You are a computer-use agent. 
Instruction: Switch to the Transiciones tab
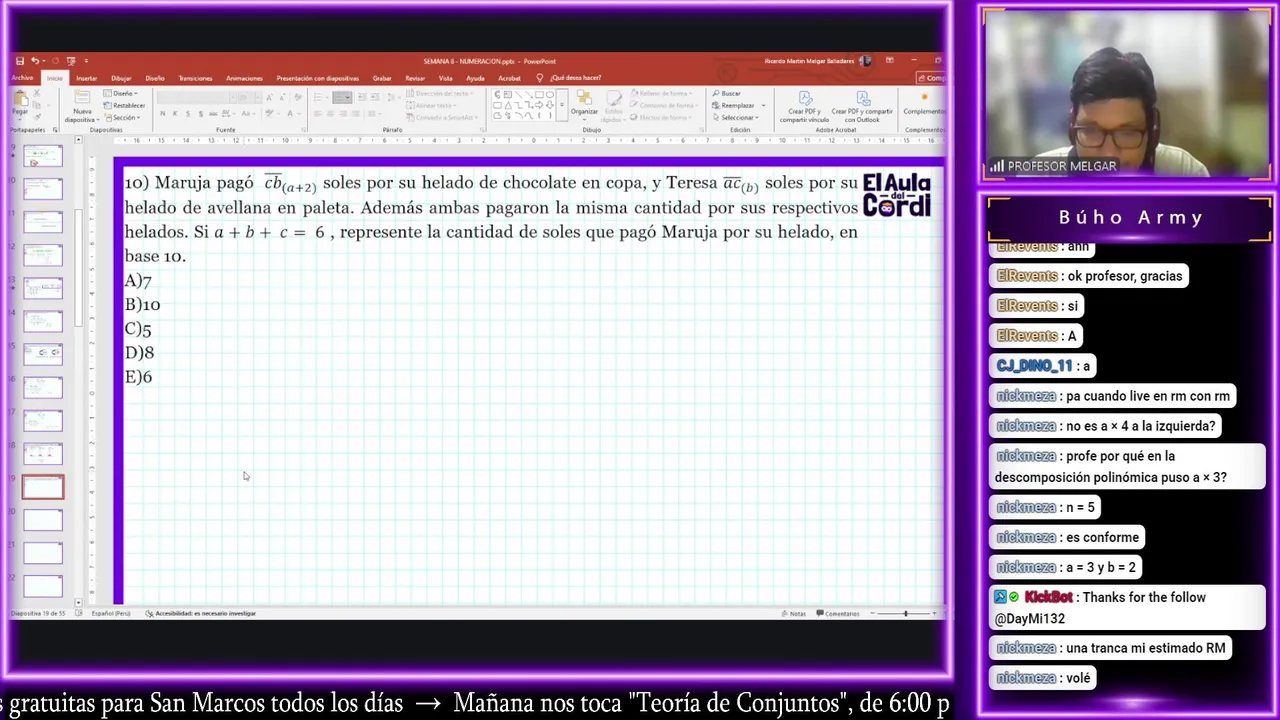point(195,78)
